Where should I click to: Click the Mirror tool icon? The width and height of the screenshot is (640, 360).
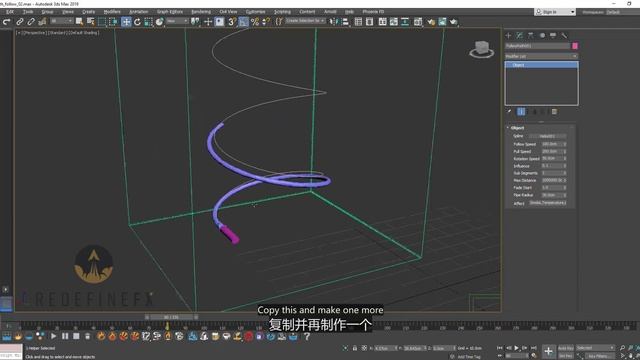[334, 22]
